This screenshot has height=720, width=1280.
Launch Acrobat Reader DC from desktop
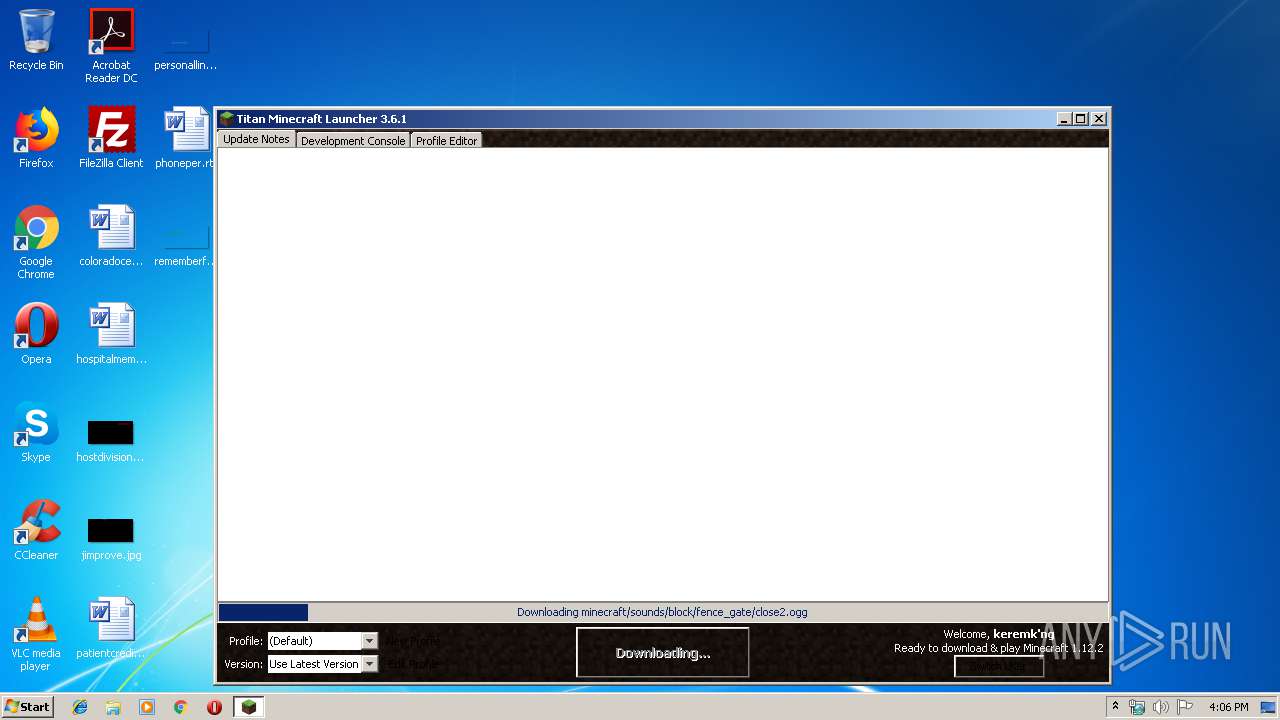tap(111, 45)
